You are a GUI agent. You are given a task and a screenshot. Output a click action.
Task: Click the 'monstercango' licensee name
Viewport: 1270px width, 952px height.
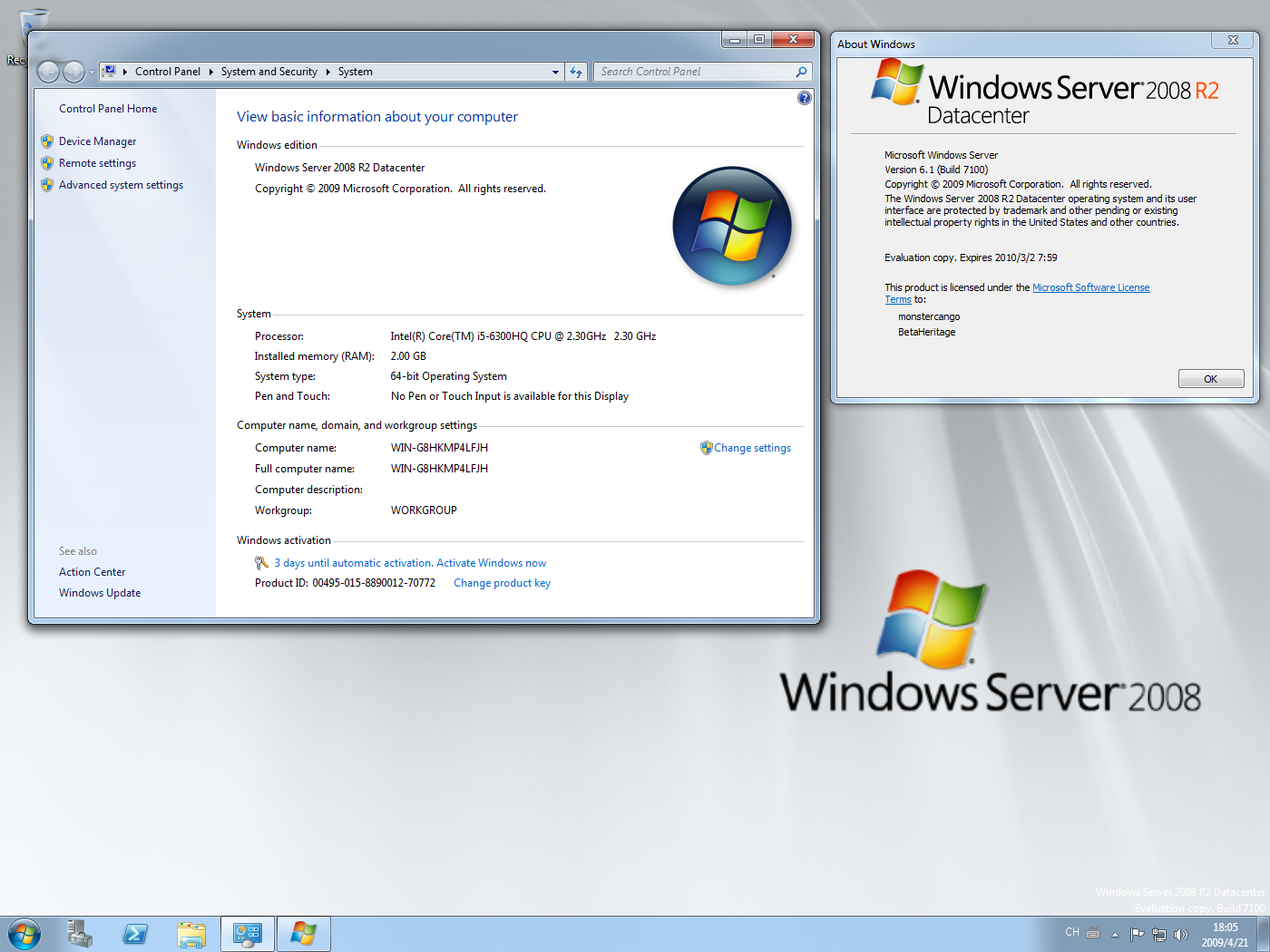[929, 316]
